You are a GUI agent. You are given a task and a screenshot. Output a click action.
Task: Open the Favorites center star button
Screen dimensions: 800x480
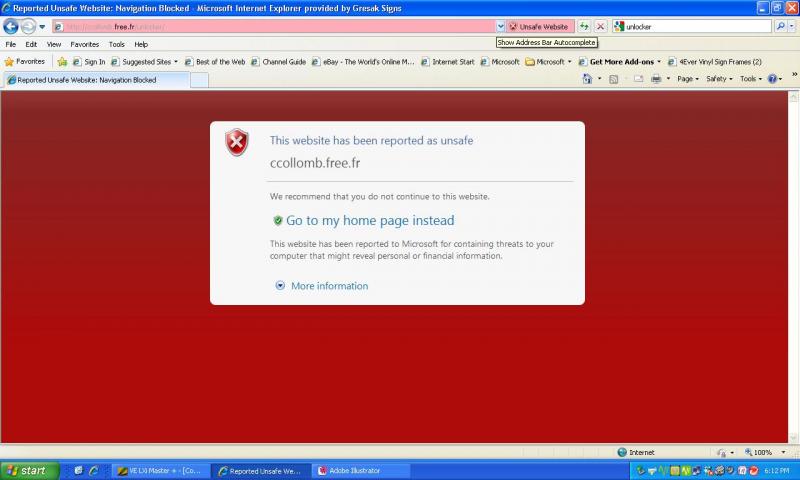[24, 62]
